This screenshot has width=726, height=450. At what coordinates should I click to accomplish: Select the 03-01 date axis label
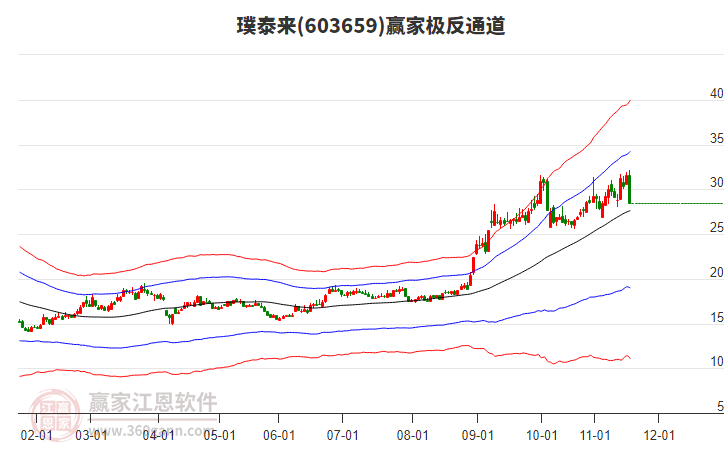click(91, 436)
